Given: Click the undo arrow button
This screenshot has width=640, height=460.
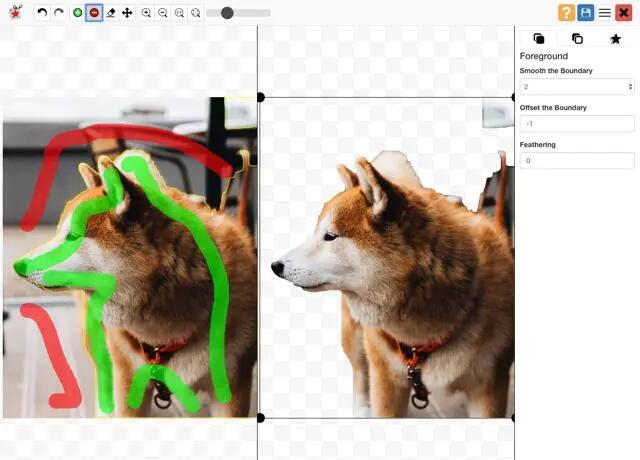Looking at the screenshot, I should coord(42,13).
